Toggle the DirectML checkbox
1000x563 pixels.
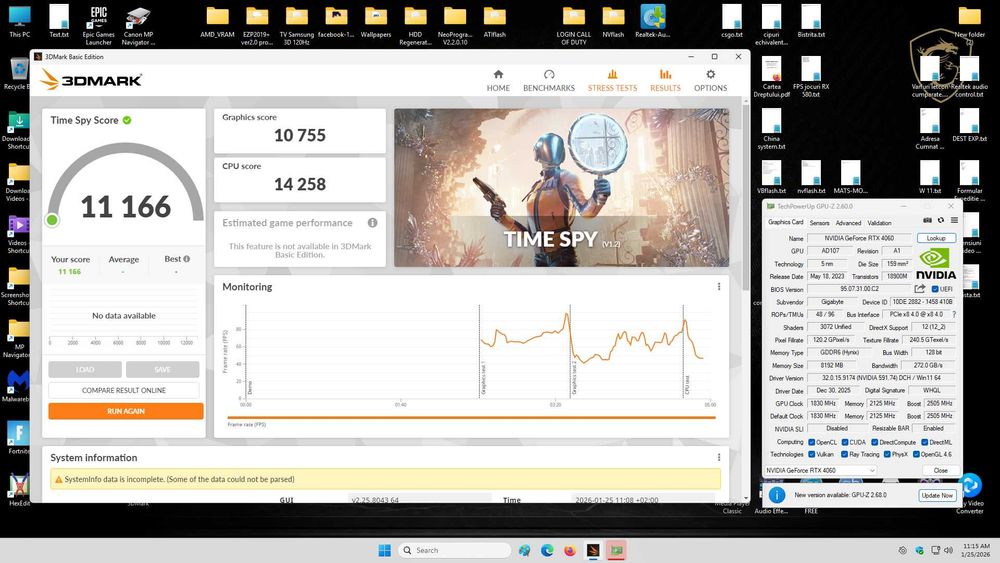(x=924, y=442)
